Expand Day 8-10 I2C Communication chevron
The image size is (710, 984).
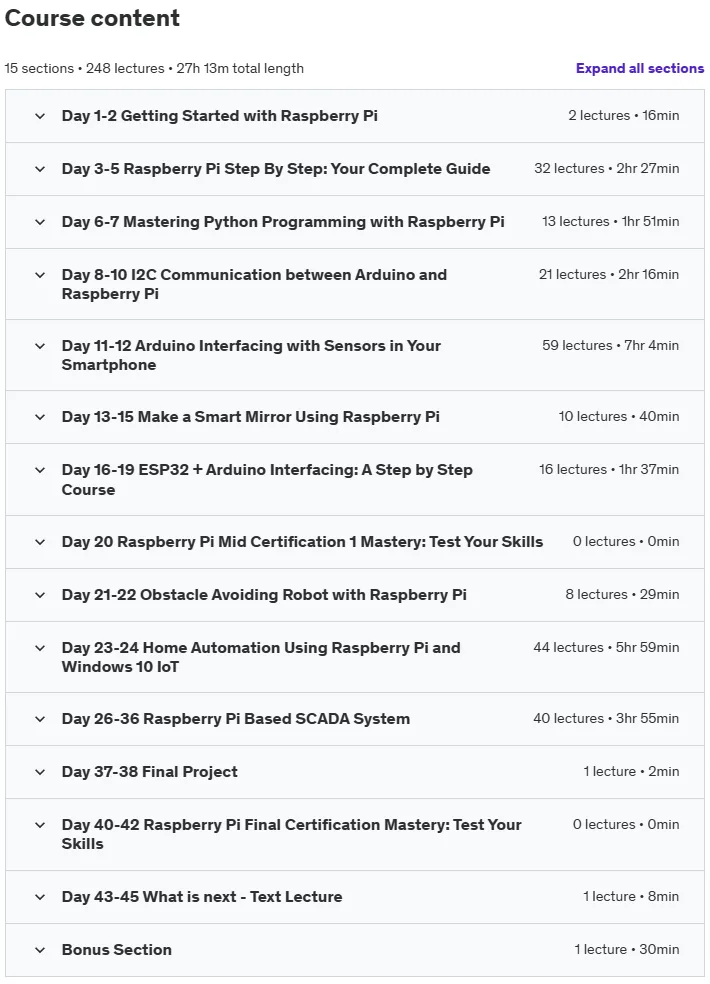pyautogui.click(x=40, y=275)
